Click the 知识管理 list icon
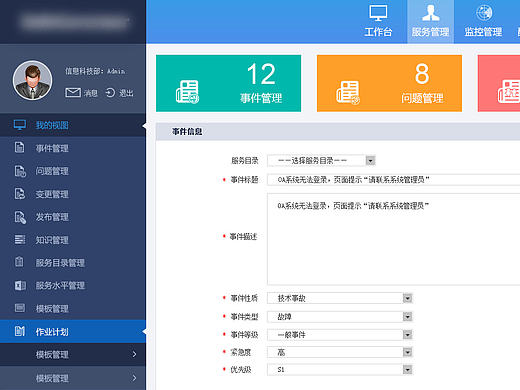This screenshot has height=390, width=520. 20,240
